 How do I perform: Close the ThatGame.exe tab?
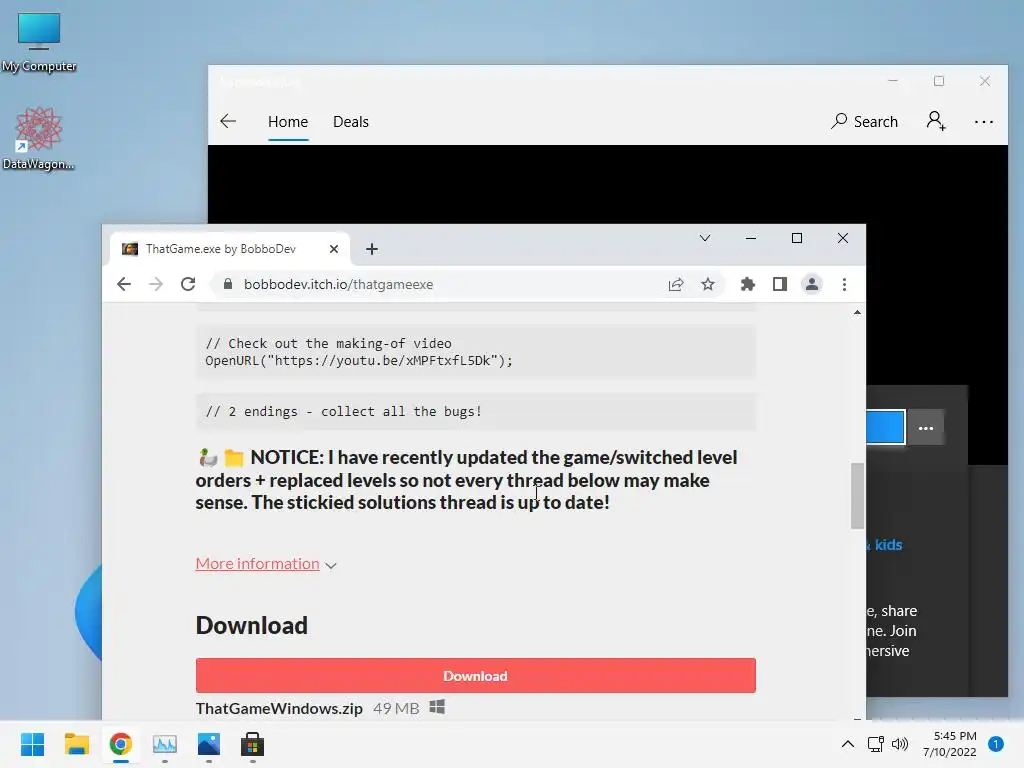334,249
